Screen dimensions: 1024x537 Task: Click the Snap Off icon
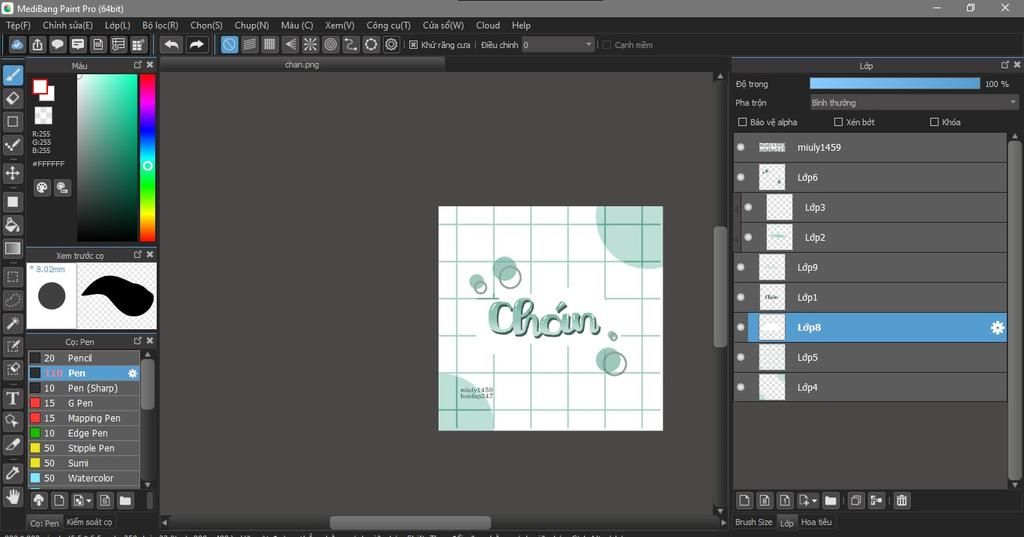(x=229, y=44)
